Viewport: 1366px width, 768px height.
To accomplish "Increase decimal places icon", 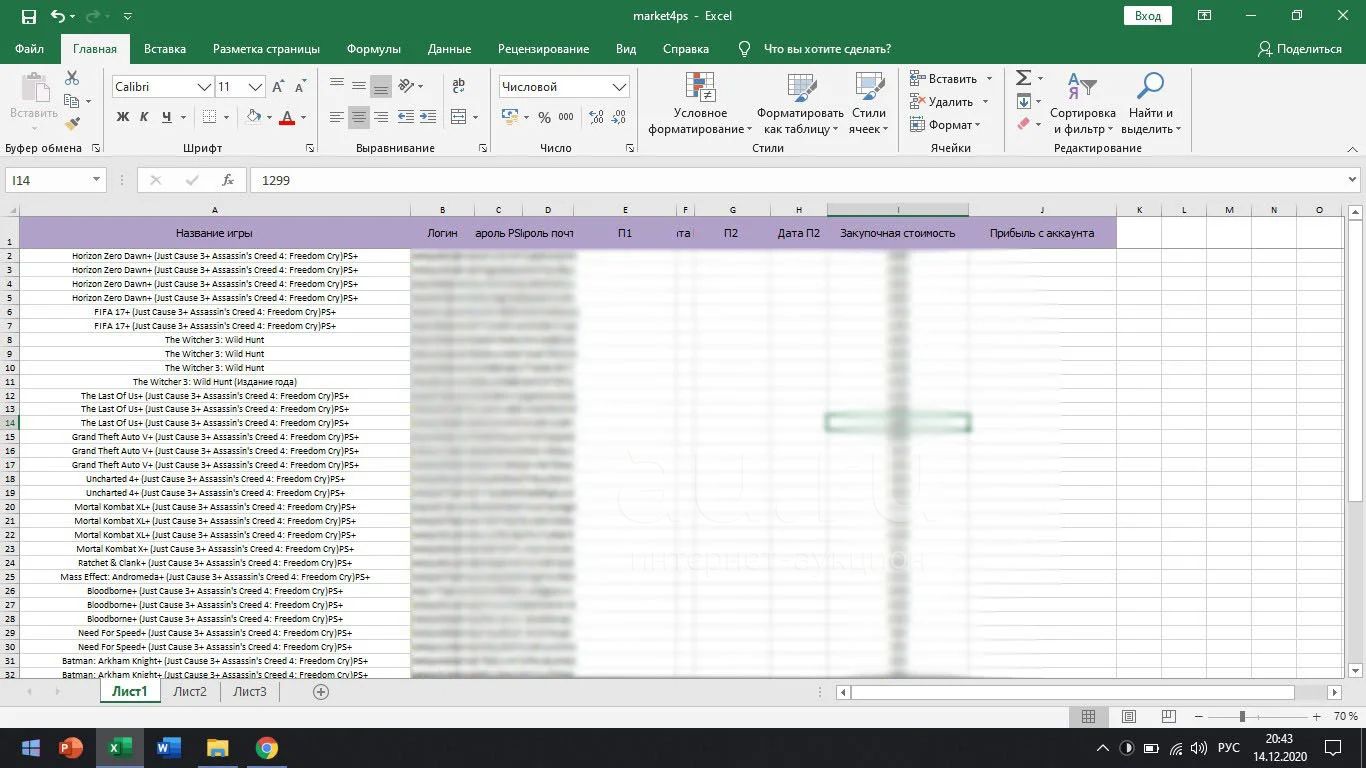I will pyautogui.click(x=597, y=117).
